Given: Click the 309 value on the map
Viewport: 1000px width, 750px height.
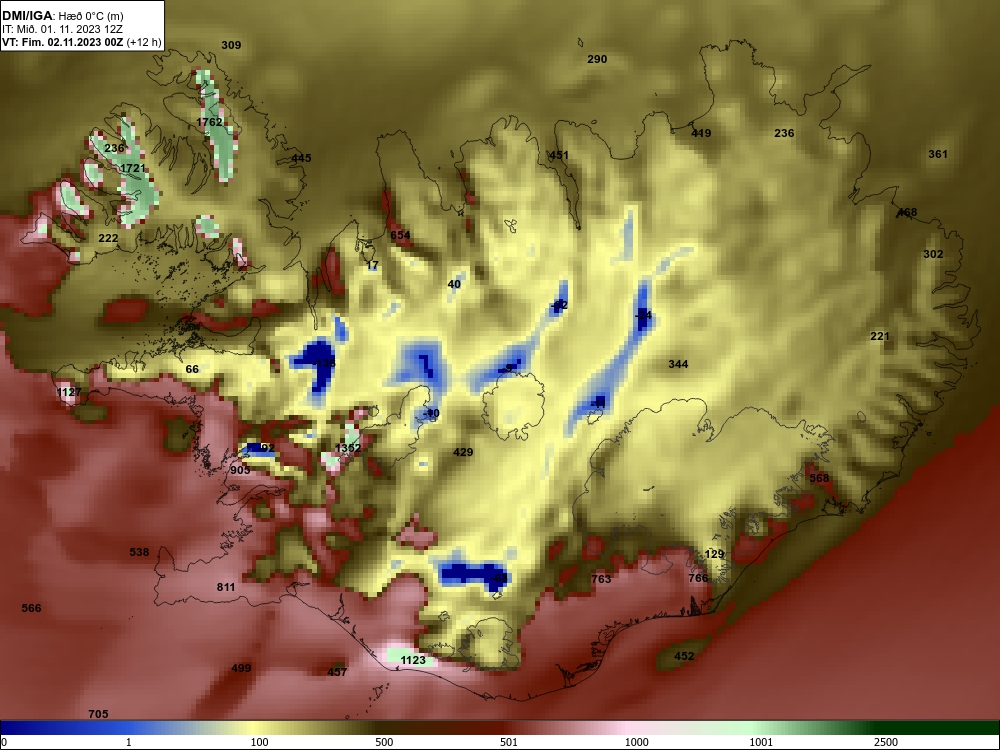Looking at the screenshot, I should (x=231, y=45).
